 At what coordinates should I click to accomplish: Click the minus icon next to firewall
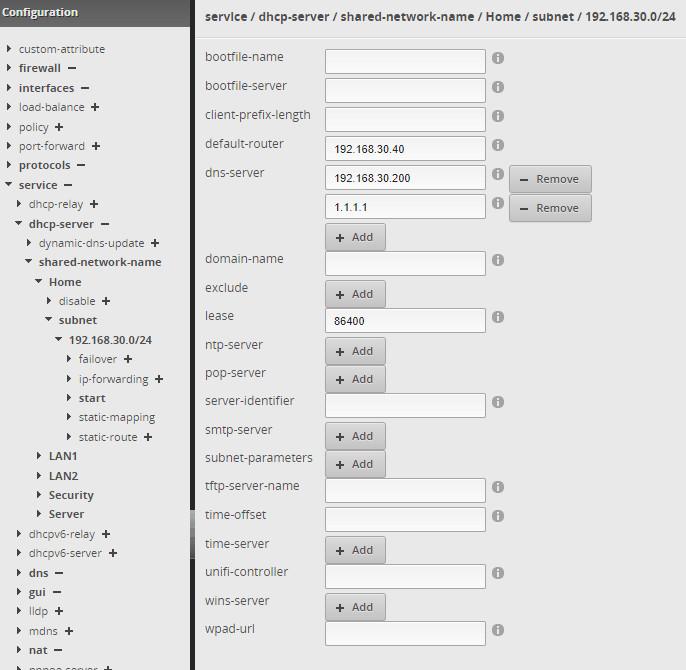tap(72, 68)
